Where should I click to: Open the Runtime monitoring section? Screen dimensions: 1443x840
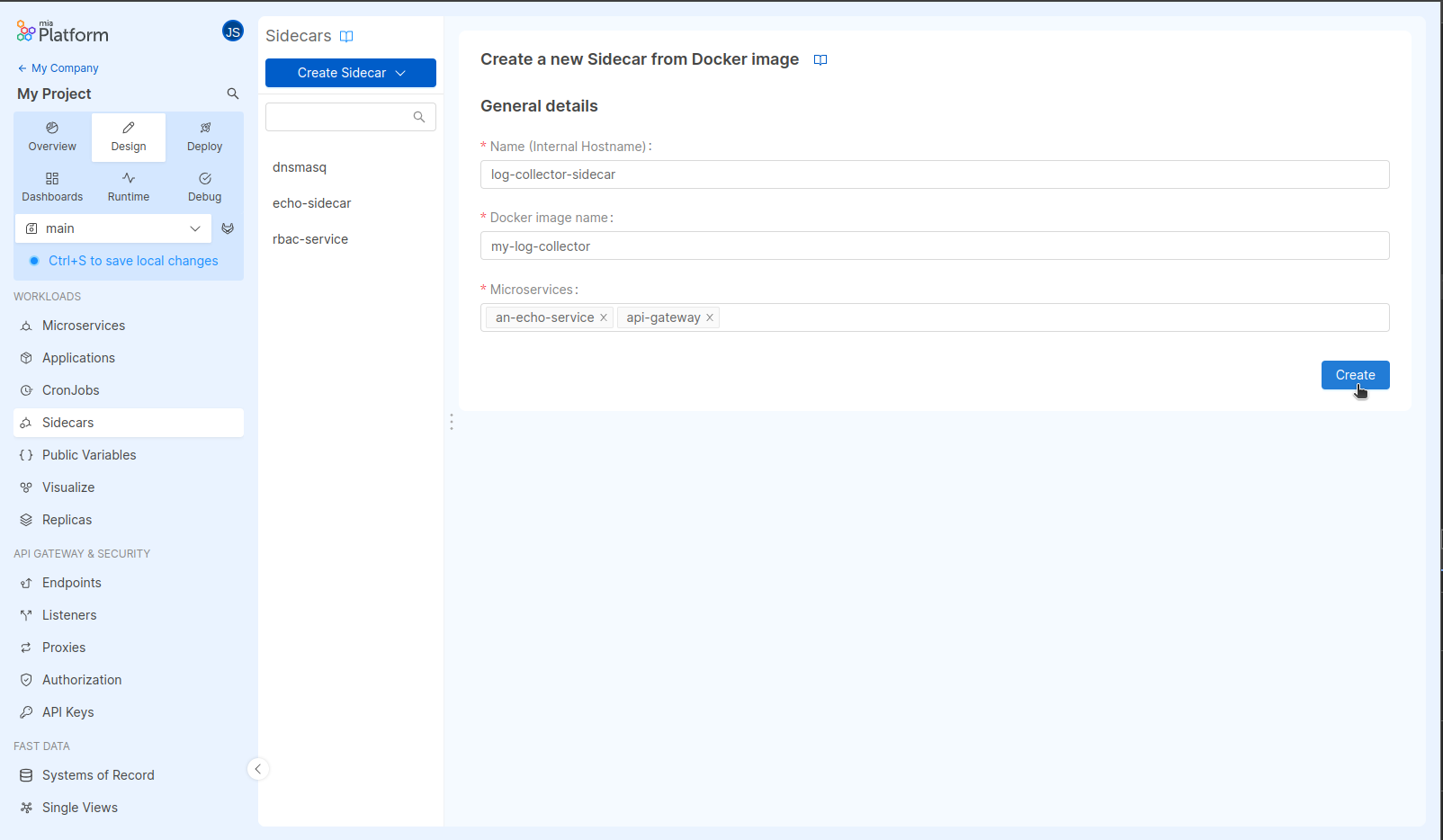[128, 187]
